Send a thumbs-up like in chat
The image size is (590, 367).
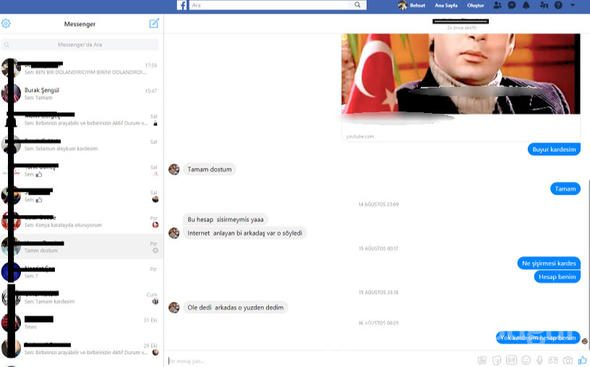point(583,360)
